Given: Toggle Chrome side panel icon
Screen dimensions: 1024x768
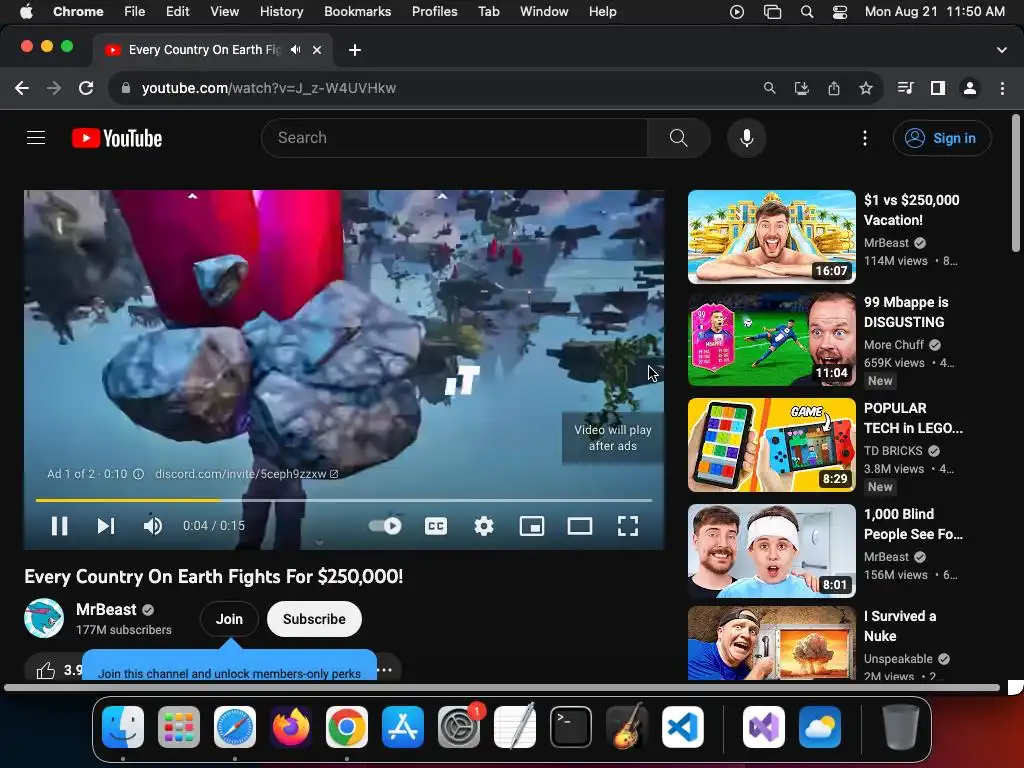Looking at the screenshot, I should [938, 88].
